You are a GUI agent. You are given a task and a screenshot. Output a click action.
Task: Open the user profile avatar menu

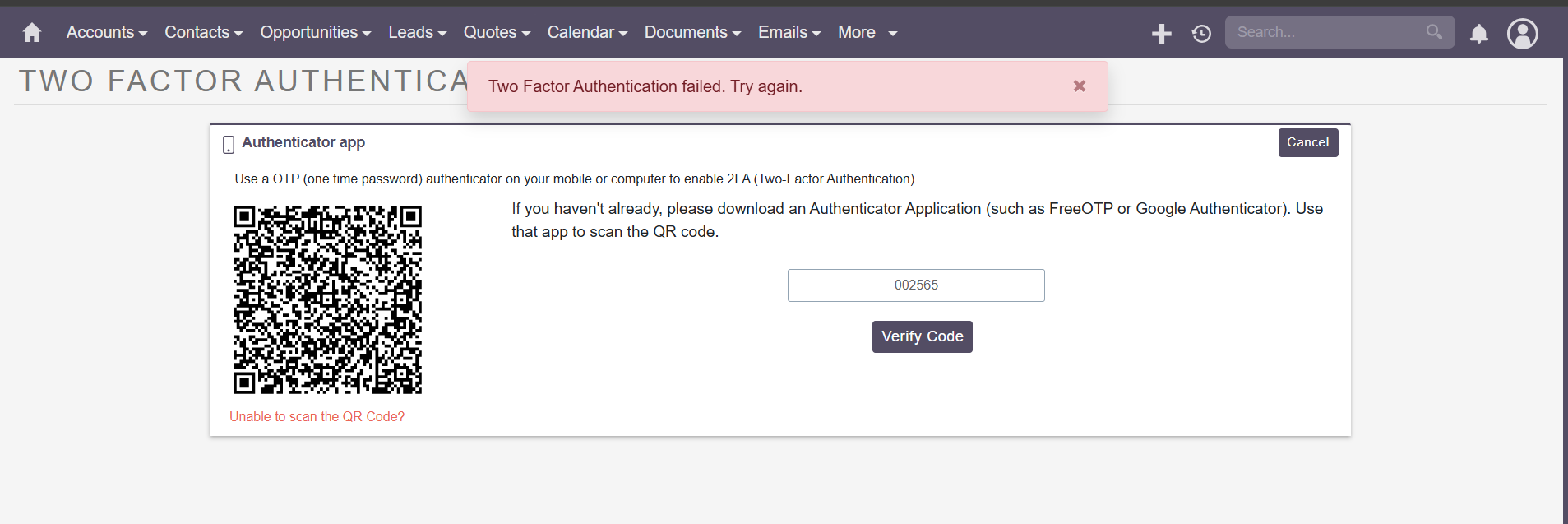click(x=1522, y=34)
